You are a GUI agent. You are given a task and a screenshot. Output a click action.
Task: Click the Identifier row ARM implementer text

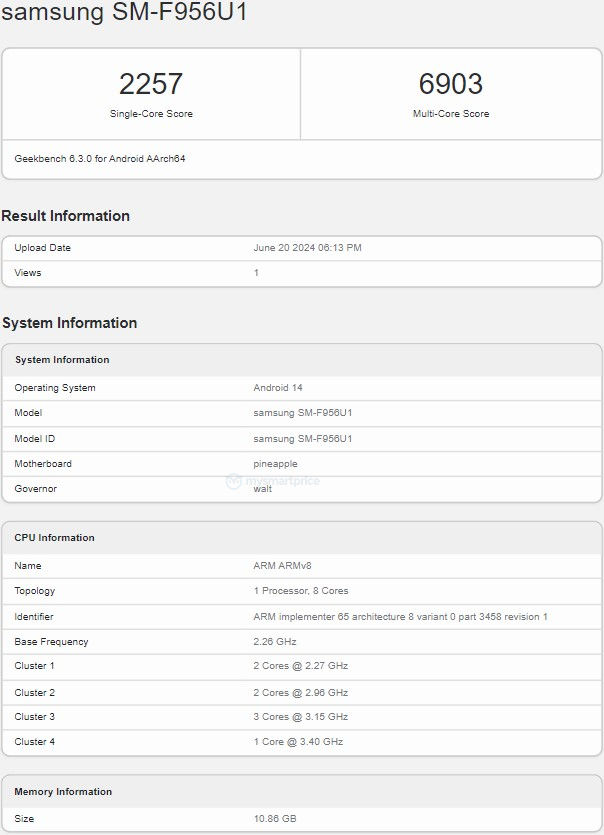tap(401, 617)
